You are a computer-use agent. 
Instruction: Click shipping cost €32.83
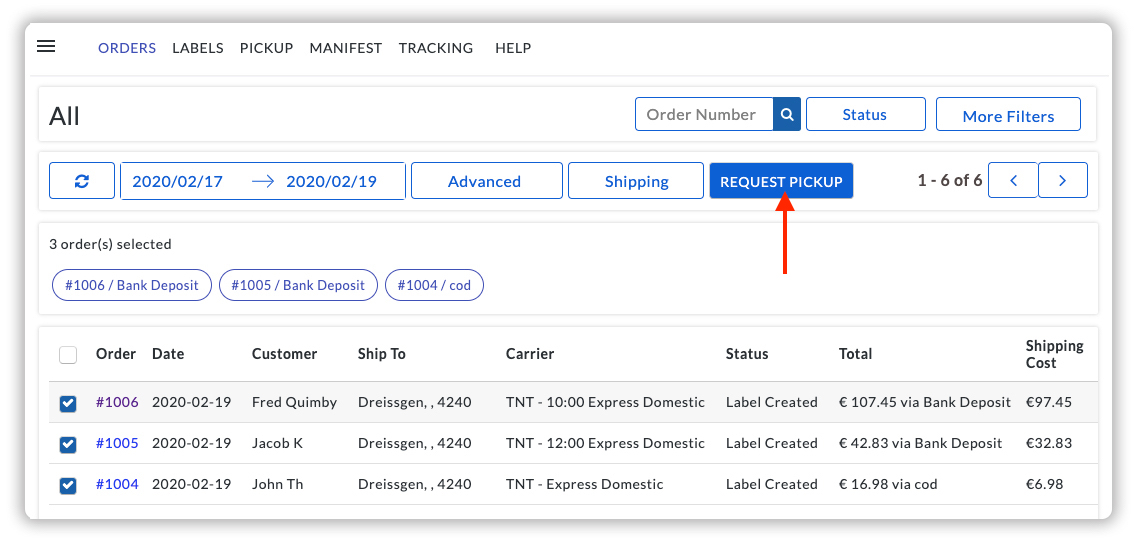1049,443
